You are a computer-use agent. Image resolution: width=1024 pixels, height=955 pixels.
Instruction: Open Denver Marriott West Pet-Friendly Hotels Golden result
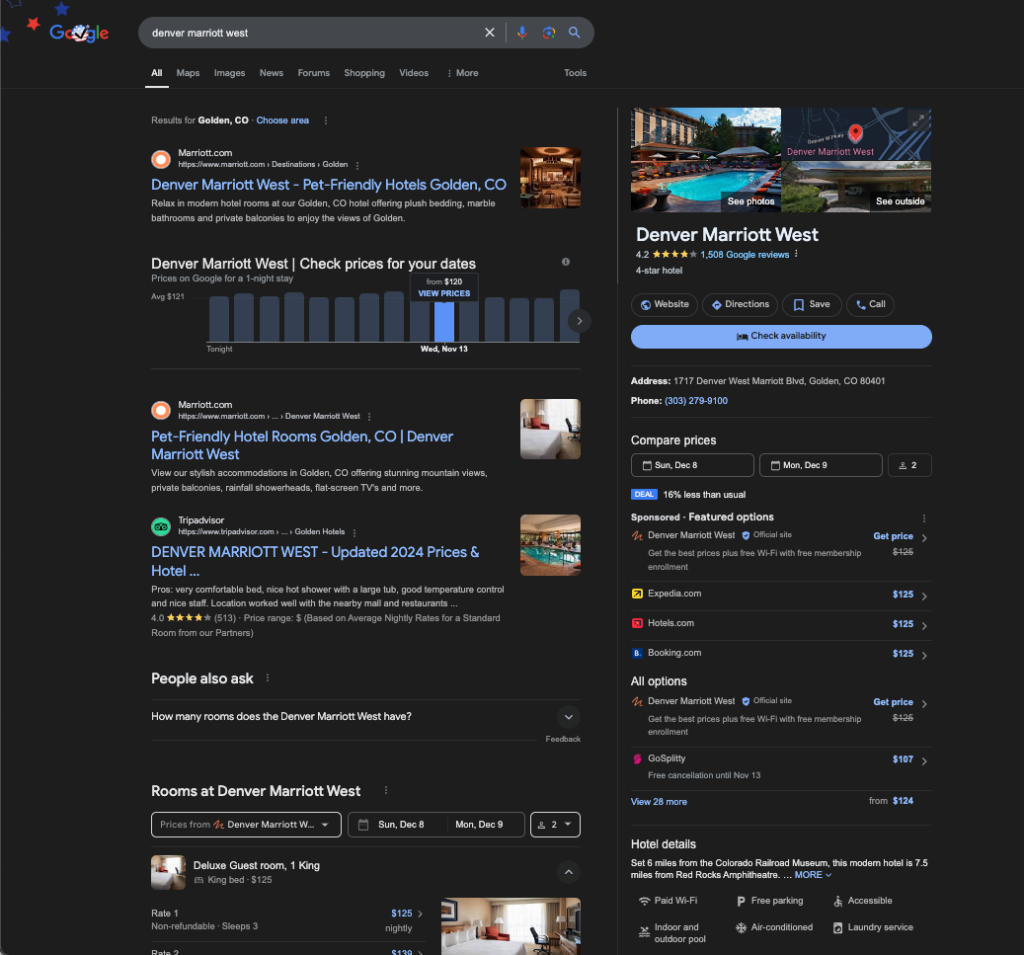(328, 185)
